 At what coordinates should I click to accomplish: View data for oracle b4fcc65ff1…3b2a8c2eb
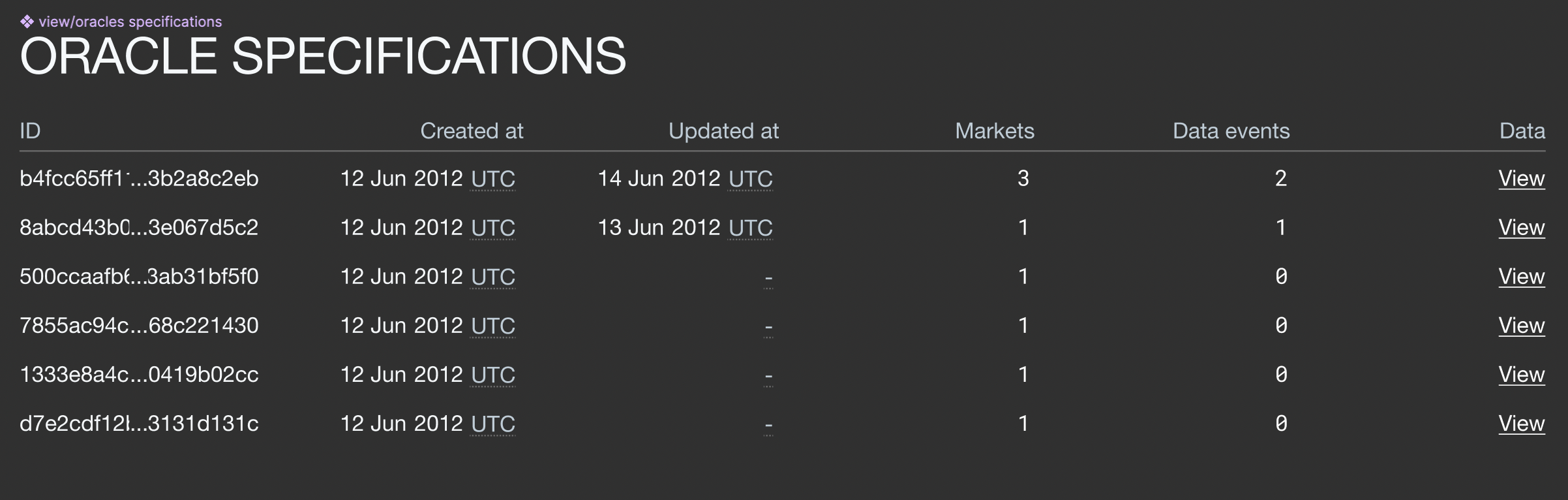[1522, 178]
